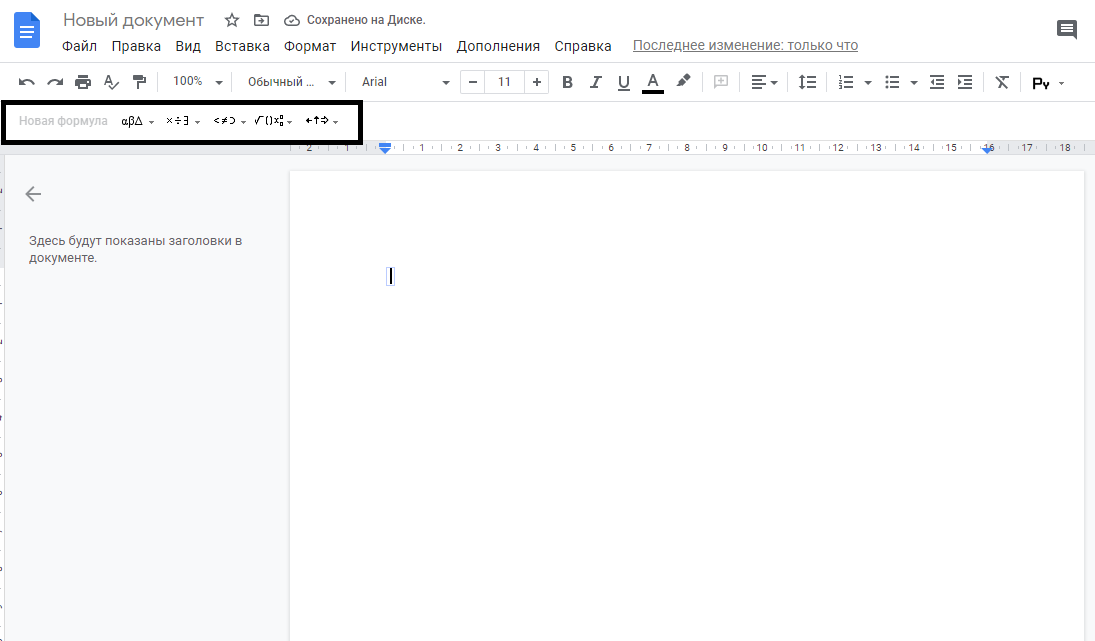Select the paint format roller icon

point(139,82)
